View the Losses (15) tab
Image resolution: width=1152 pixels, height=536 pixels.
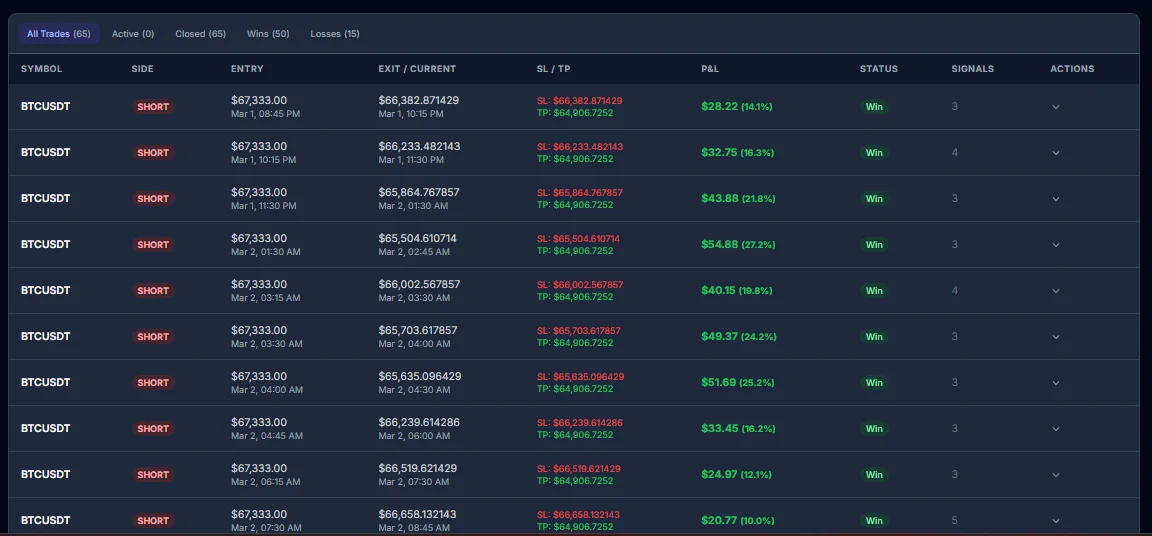click(x=335, y=34)
